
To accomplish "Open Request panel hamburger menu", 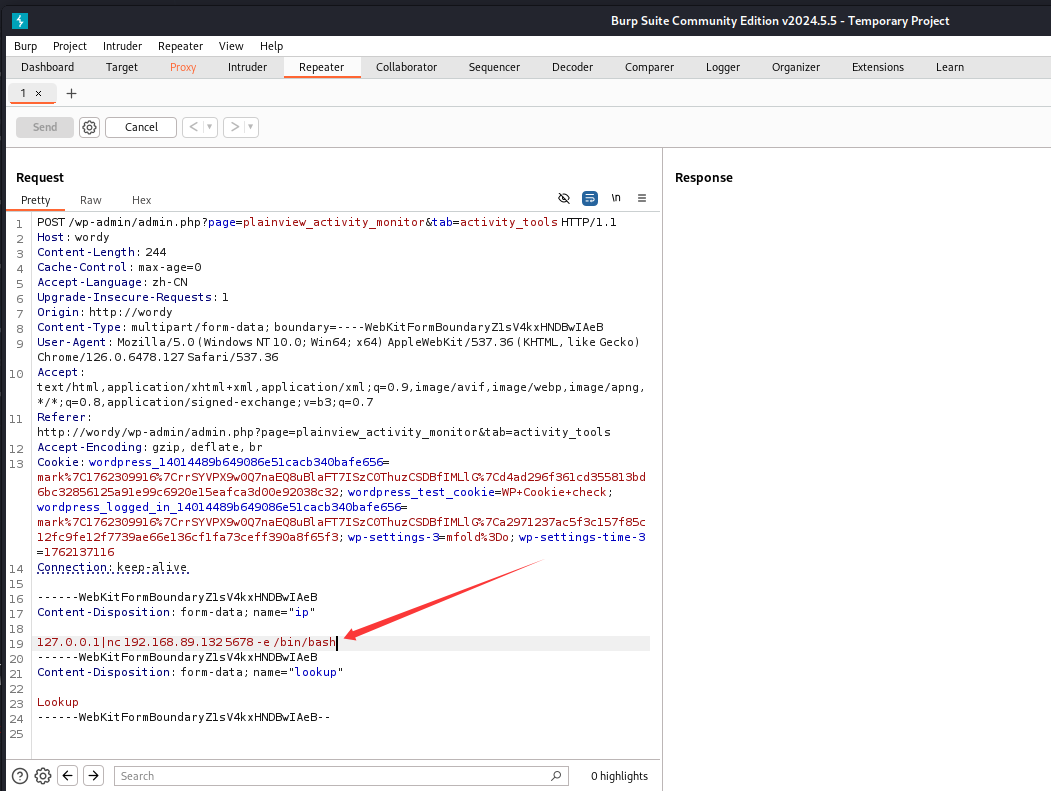I will [x=642, y=198].
